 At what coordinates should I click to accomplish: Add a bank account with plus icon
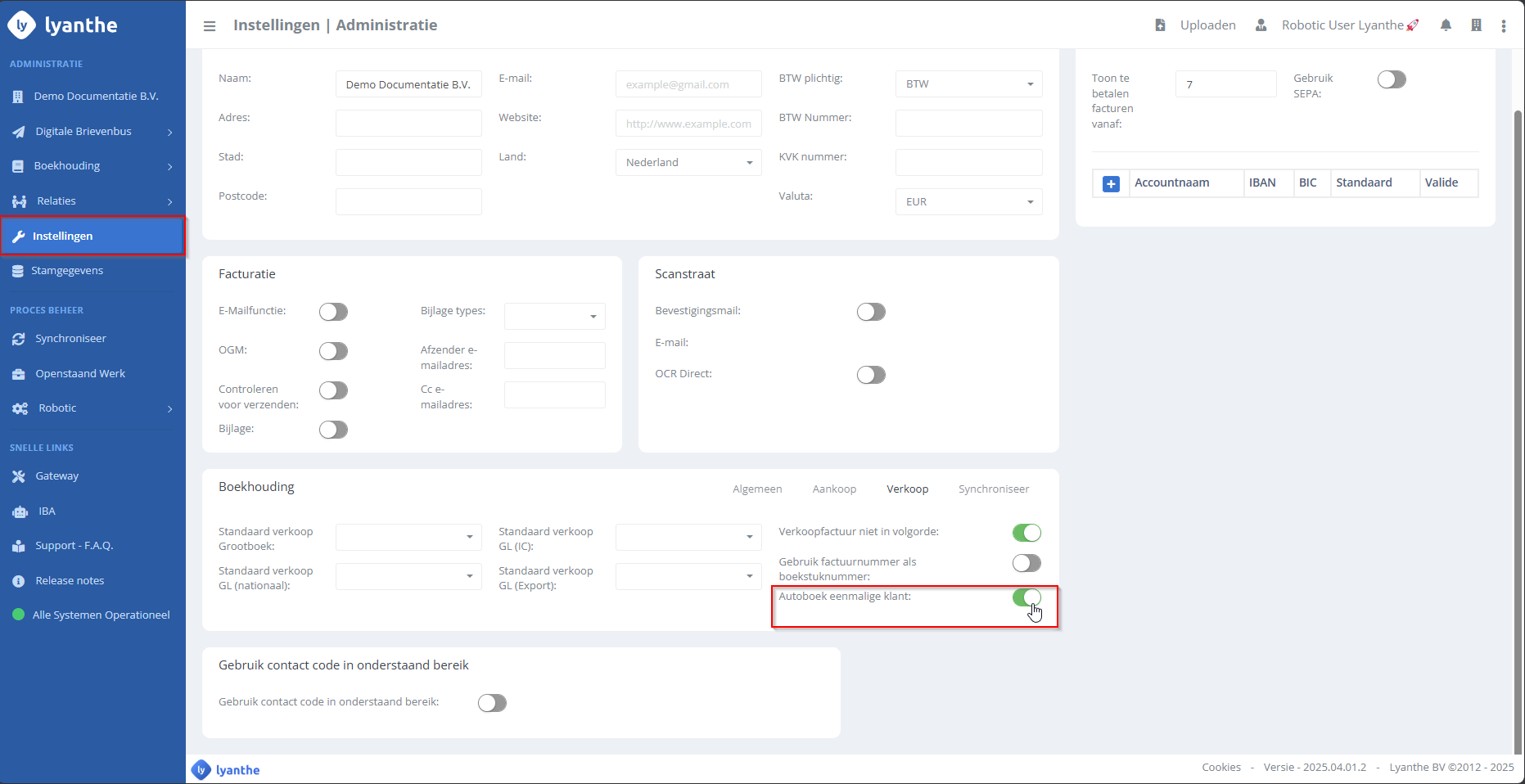(1111, 184)
